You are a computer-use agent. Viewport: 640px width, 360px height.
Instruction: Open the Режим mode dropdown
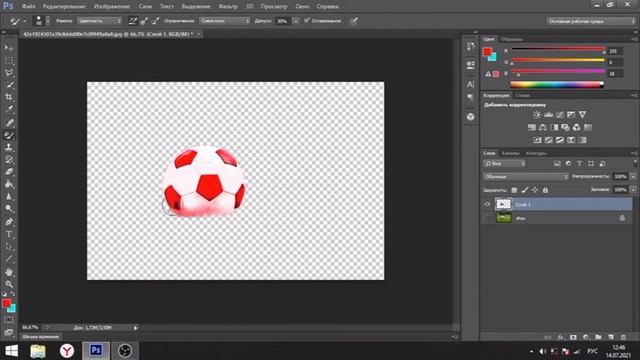[x=99, y=21]
